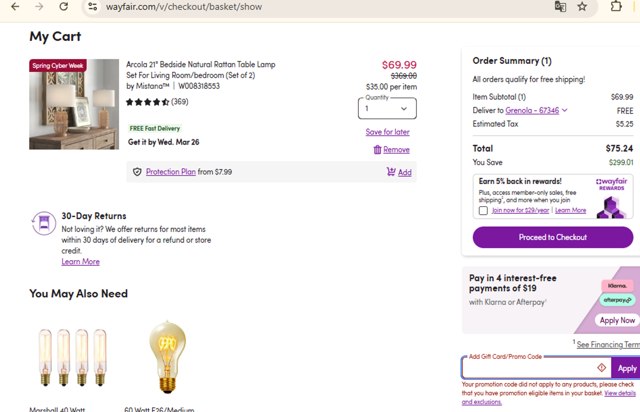Click See Financing Terms link
The height and width of the screenshot is (412, 640).
pyautogui.click(x=608, y=345)
